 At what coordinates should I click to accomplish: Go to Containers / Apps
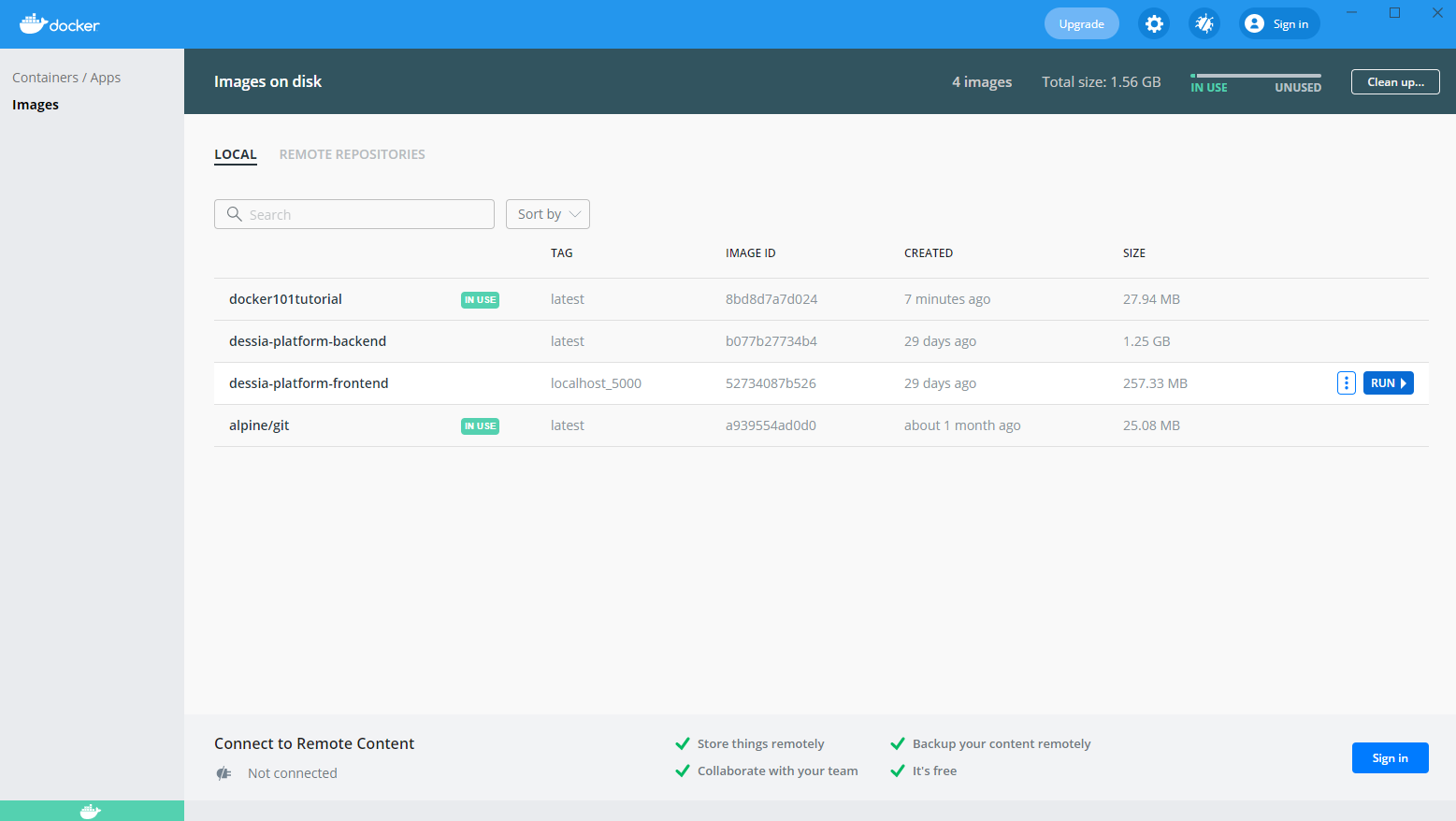coord(66,78)
